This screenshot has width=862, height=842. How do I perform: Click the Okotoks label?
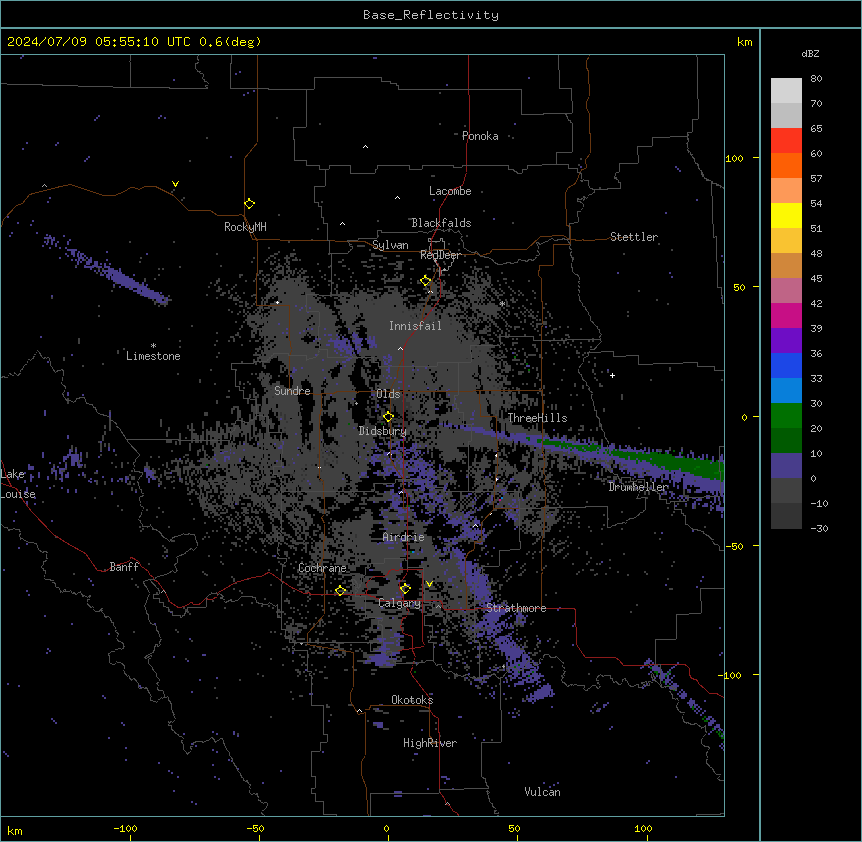tap(412, 700)
